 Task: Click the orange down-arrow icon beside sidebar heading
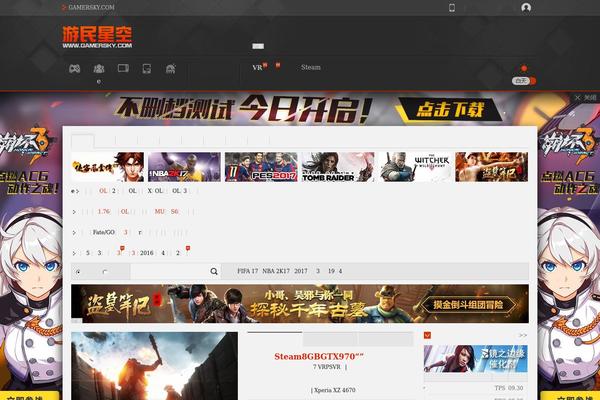click(x=427, y=335)
